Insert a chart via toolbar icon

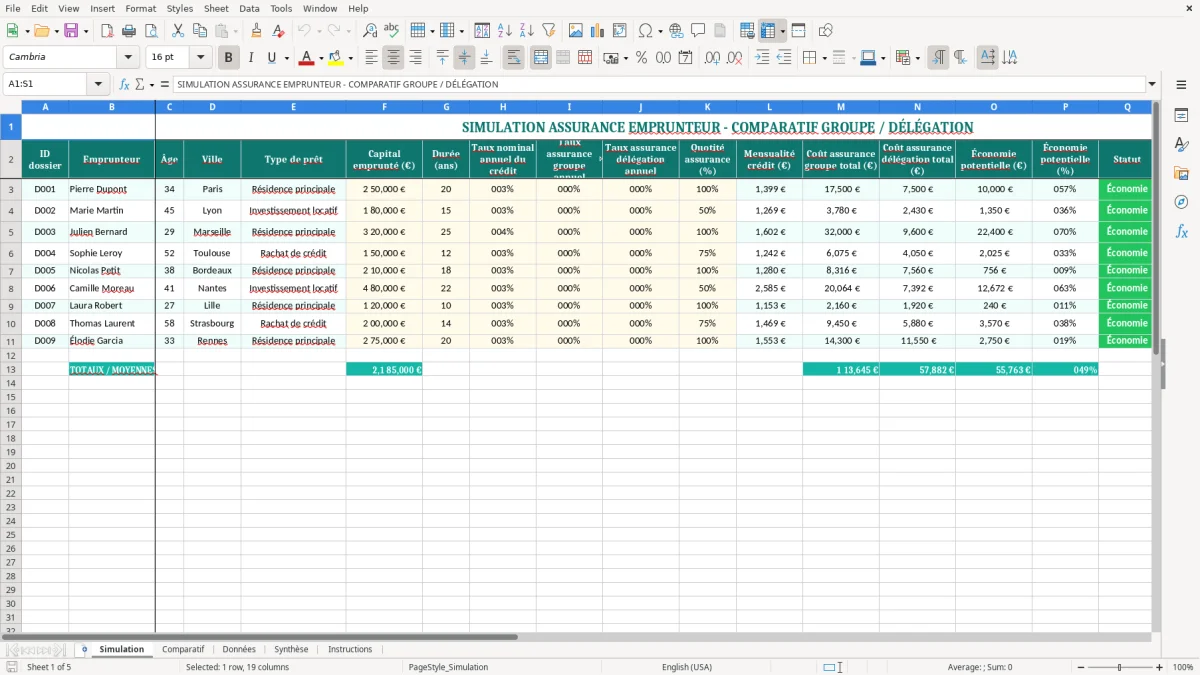(598, 31)
